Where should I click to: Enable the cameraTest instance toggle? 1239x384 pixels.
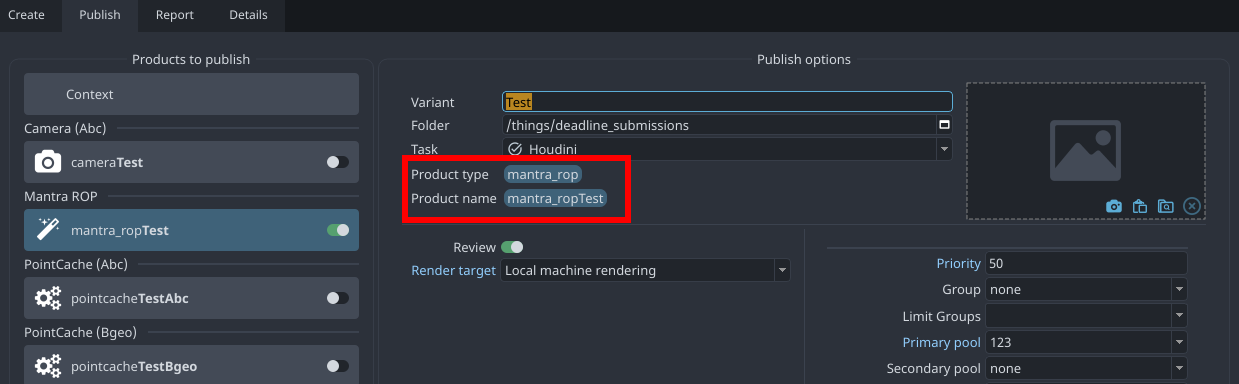click(x=338, y=162)
